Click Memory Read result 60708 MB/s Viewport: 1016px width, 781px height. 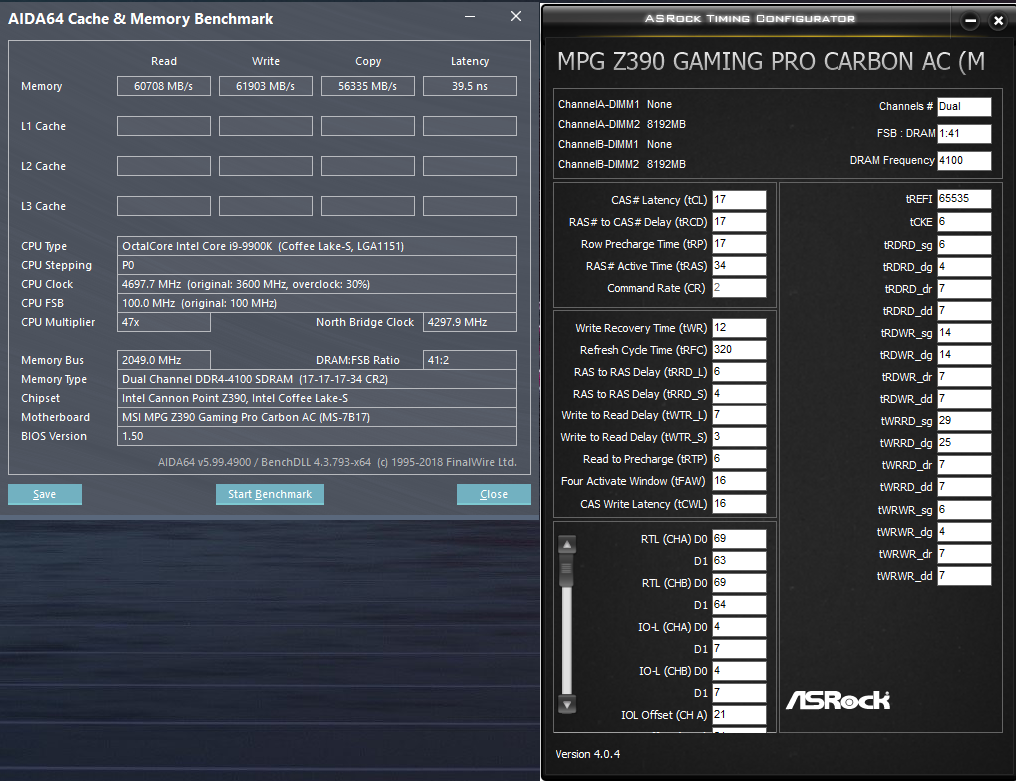(x=164, y=86)
